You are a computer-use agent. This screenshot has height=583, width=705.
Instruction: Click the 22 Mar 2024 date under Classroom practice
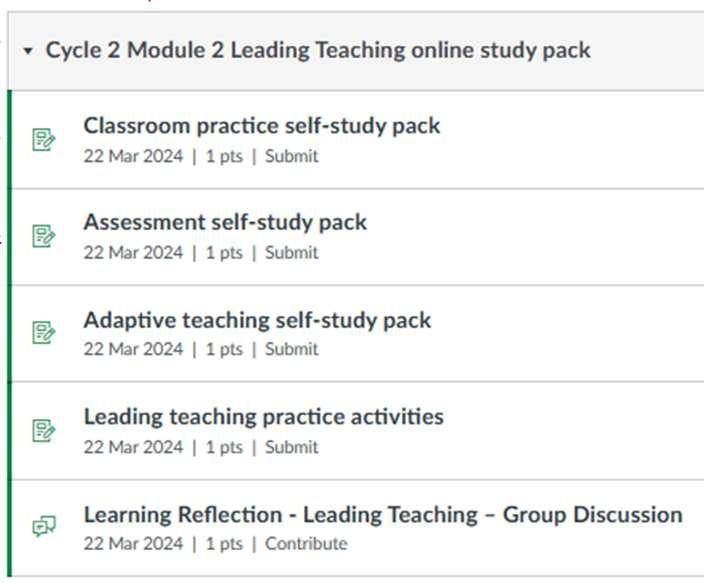pyautogui.click(x=133, y=156)
